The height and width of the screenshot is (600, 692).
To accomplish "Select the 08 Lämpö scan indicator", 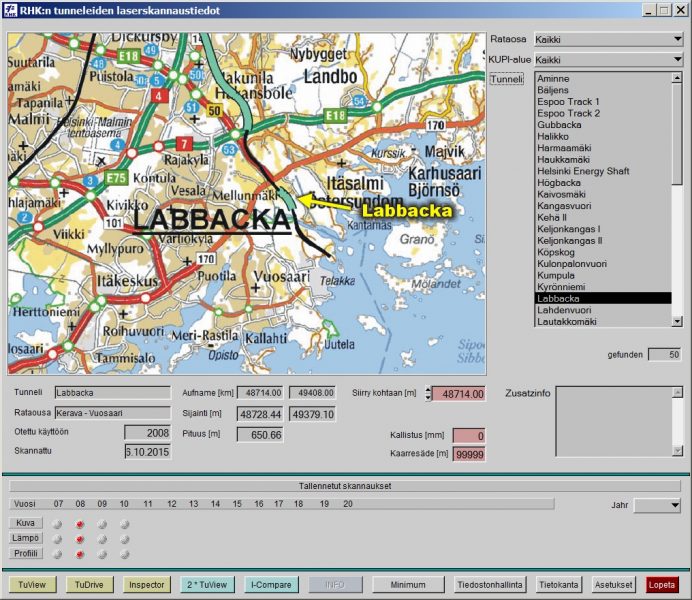I will pos(80,539).
